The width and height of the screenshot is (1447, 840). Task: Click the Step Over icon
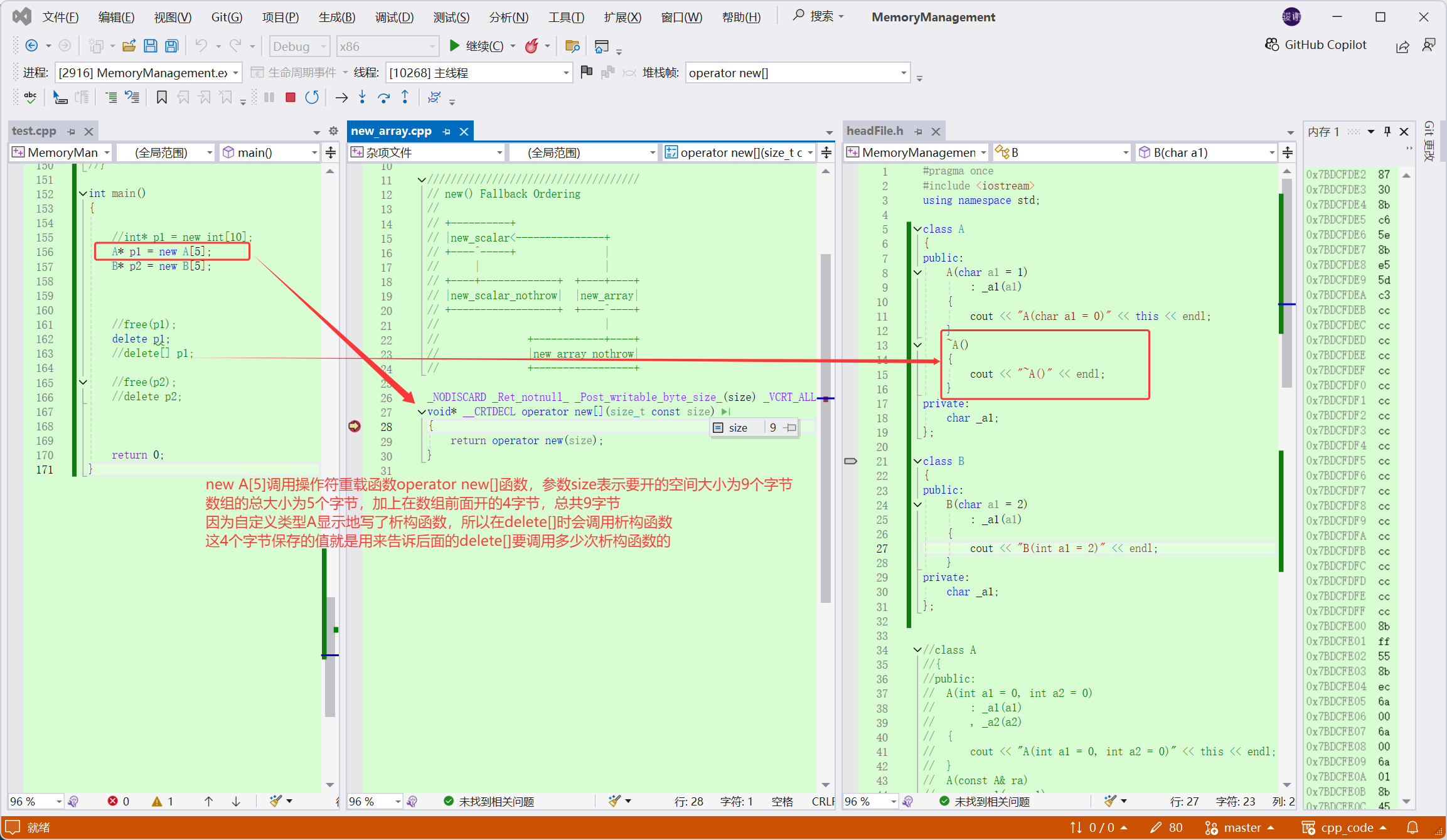383,97
